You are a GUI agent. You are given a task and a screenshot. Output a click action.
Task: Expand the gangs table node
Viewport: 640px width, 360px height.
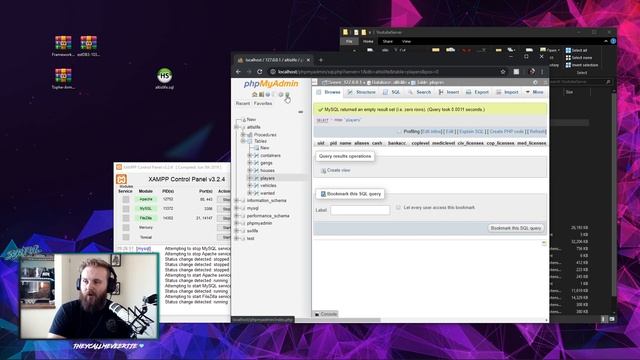(x=250, y=163)
